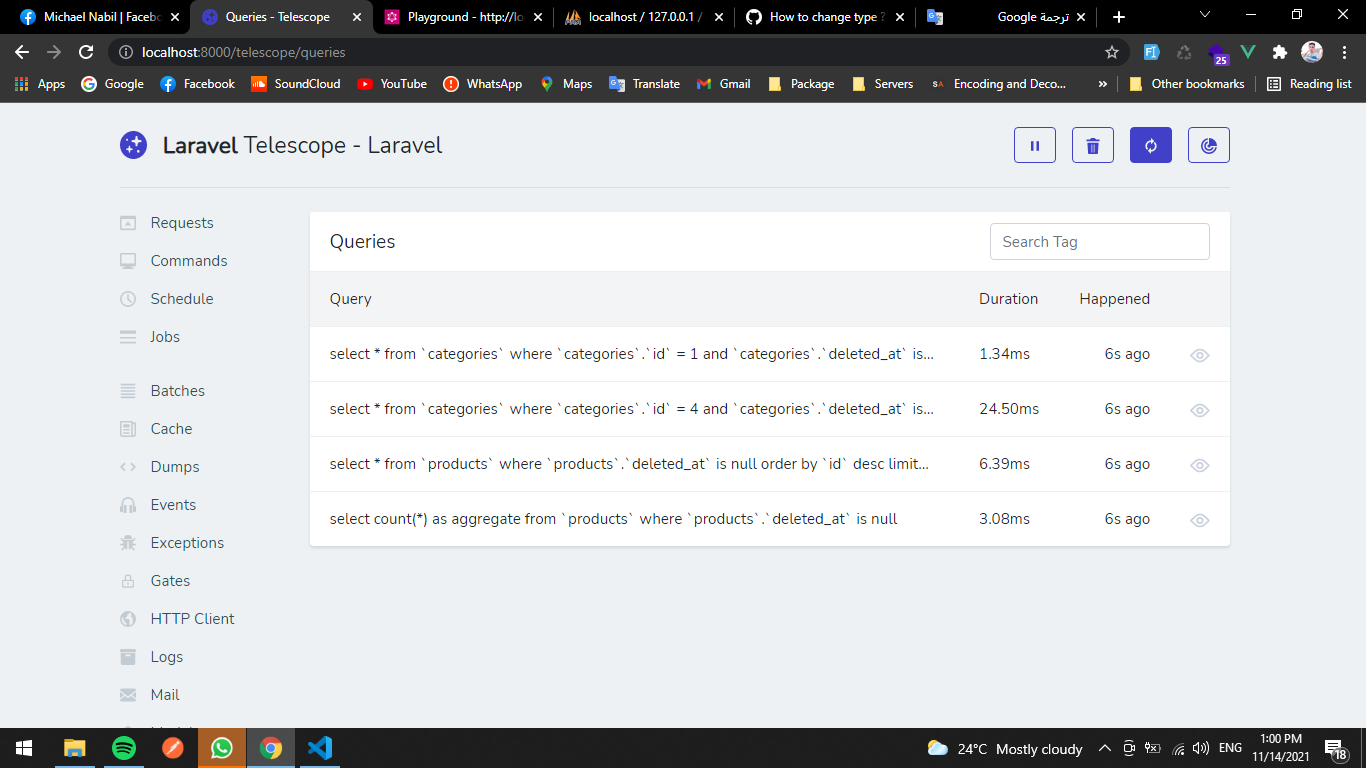Open the SoundCloud bookmark
This screenshot has width=1366, height=768.
pos(296,84)
